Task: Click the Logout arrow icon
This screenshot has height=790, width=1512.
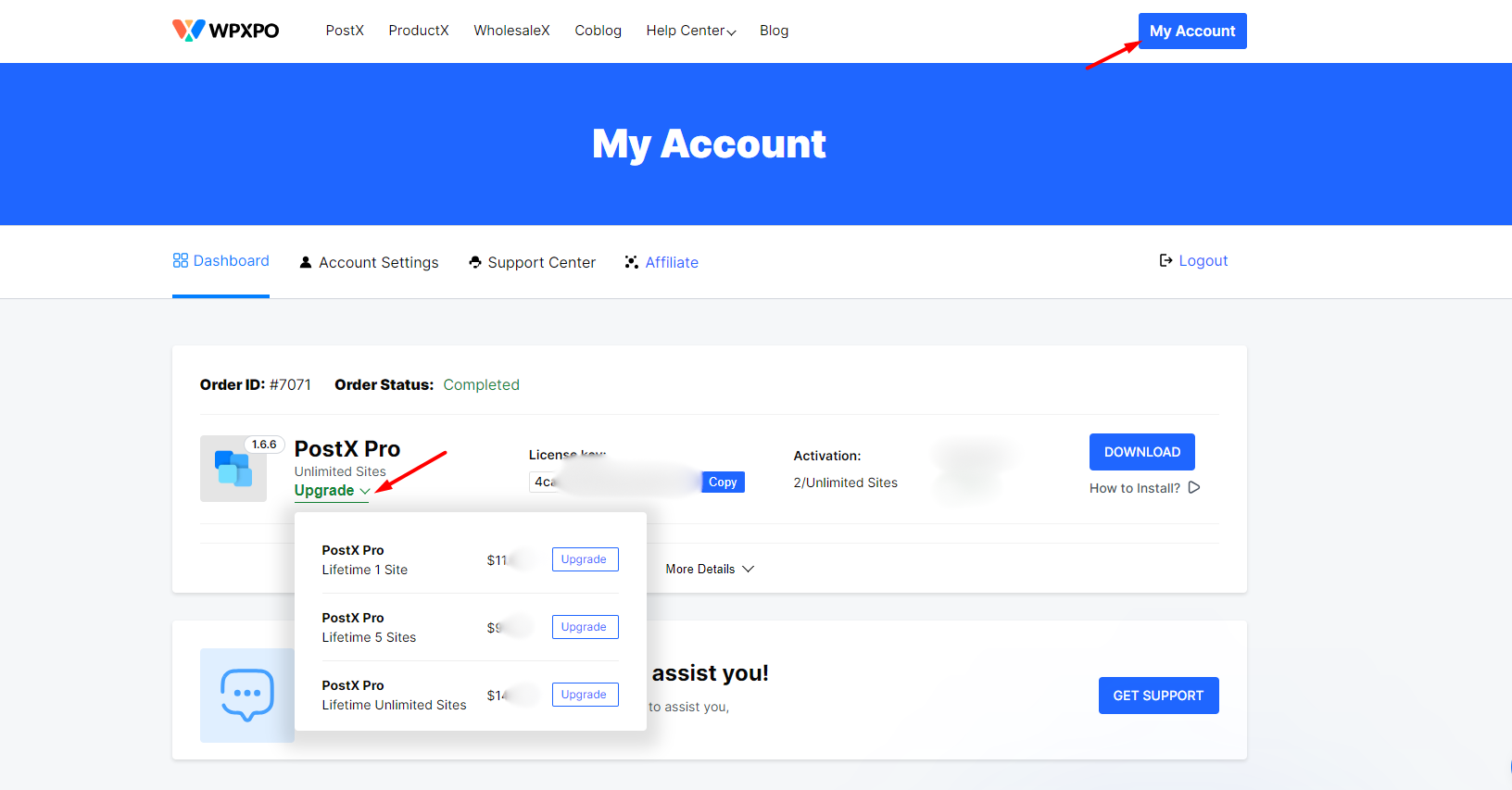Action: coord(1165,261)
